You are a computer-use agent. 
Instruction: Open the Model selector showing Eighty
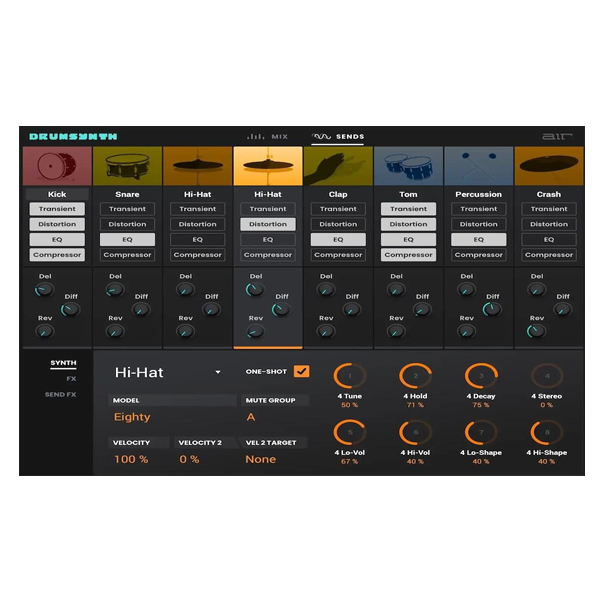[132, 417]
